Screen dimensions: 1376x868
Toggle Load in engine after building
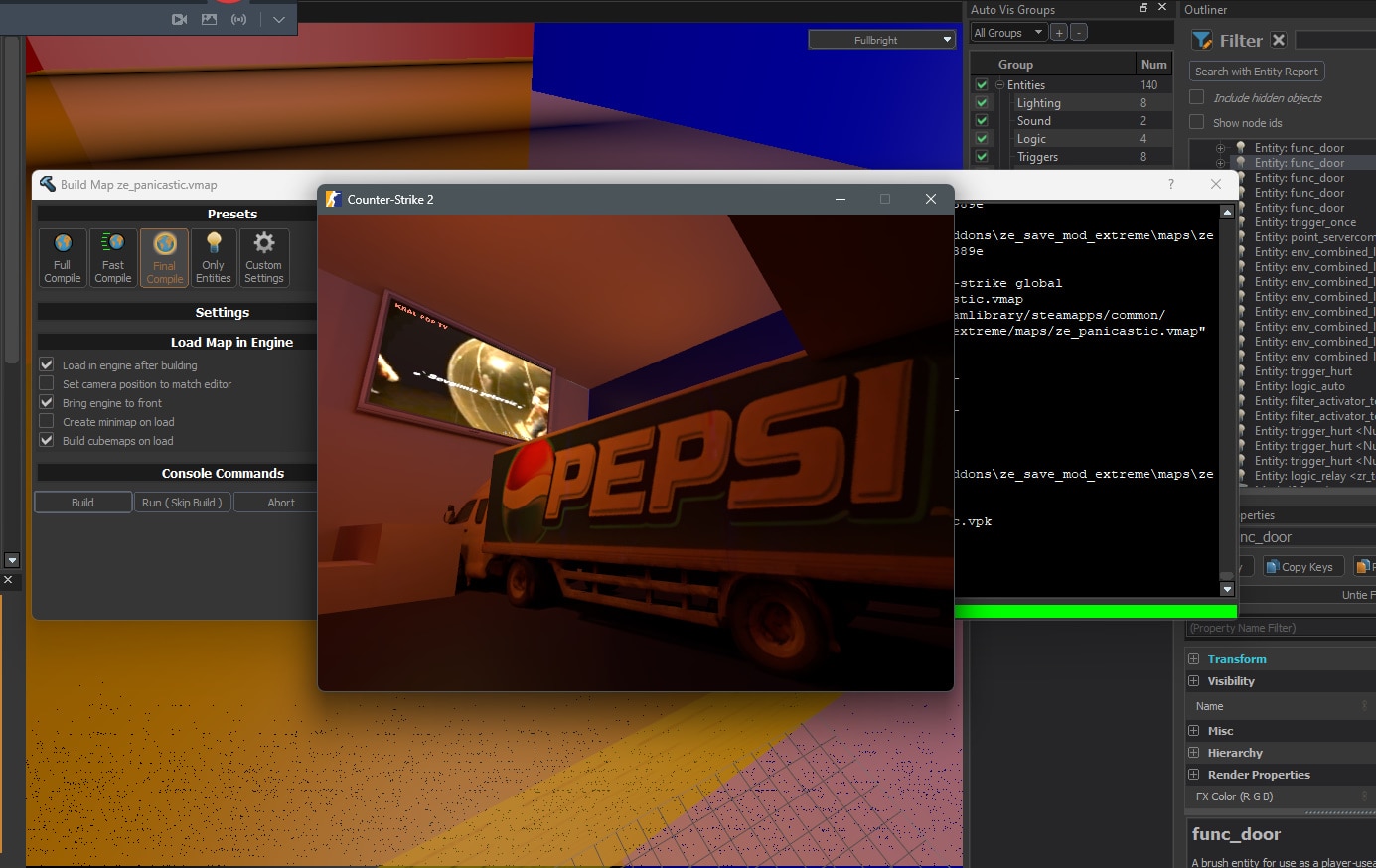point(46,364)
